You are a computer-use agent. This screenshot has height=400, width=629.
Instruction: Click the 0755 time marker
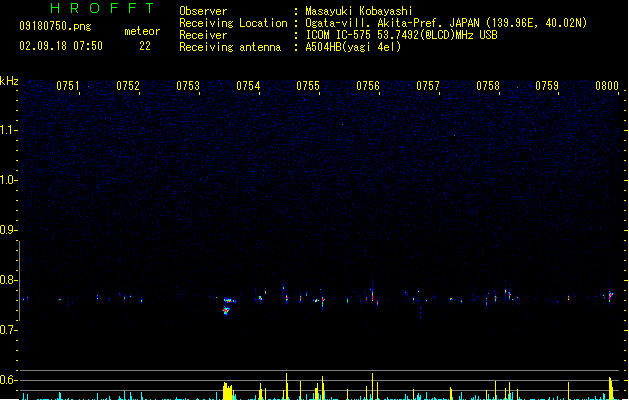click(308, 86)
